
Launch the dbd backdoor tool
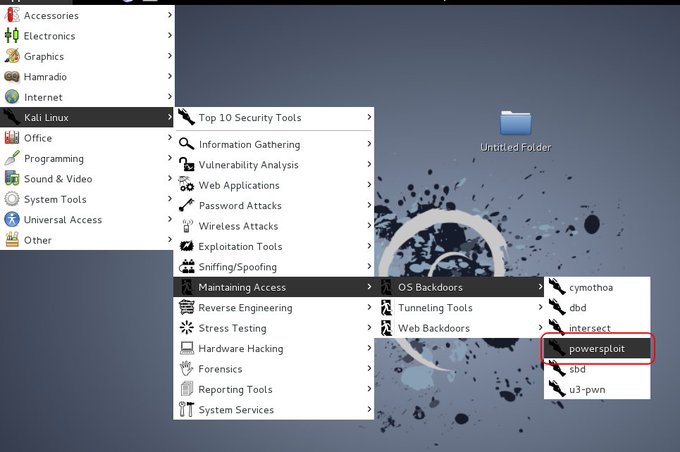tap(597, 308)
